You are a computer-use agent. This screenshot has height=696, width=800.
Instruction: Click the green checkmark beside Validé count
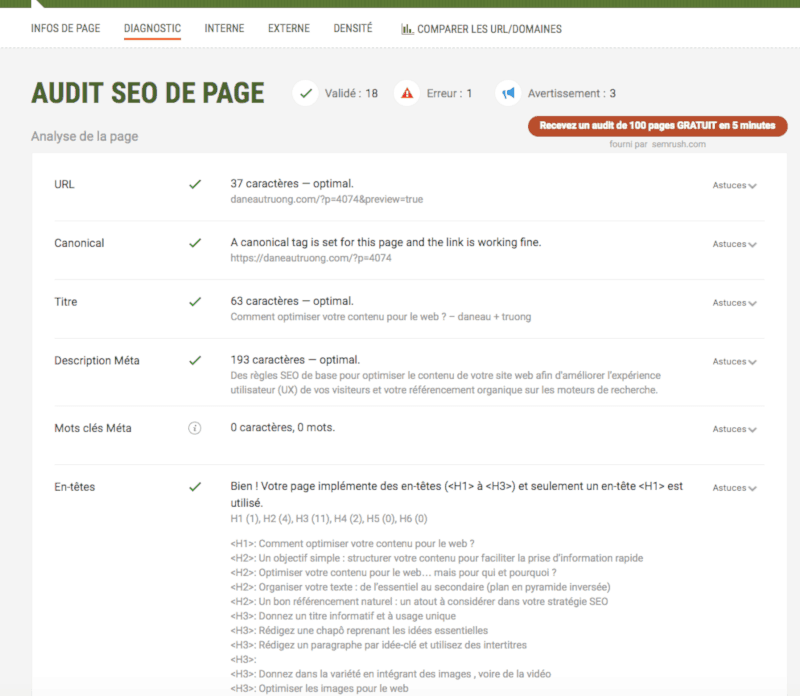[303, 92]
